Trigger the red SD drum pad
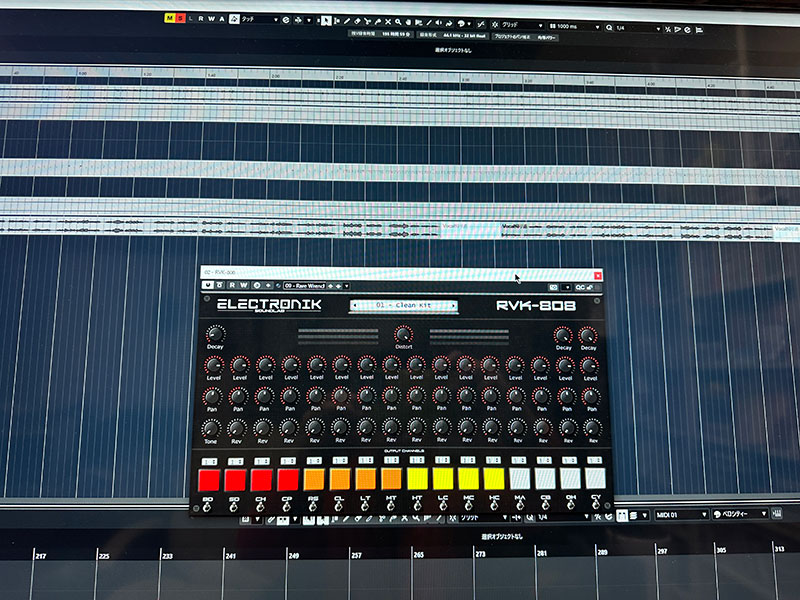Viewport: 800px width, 600px height. (235, 481)
